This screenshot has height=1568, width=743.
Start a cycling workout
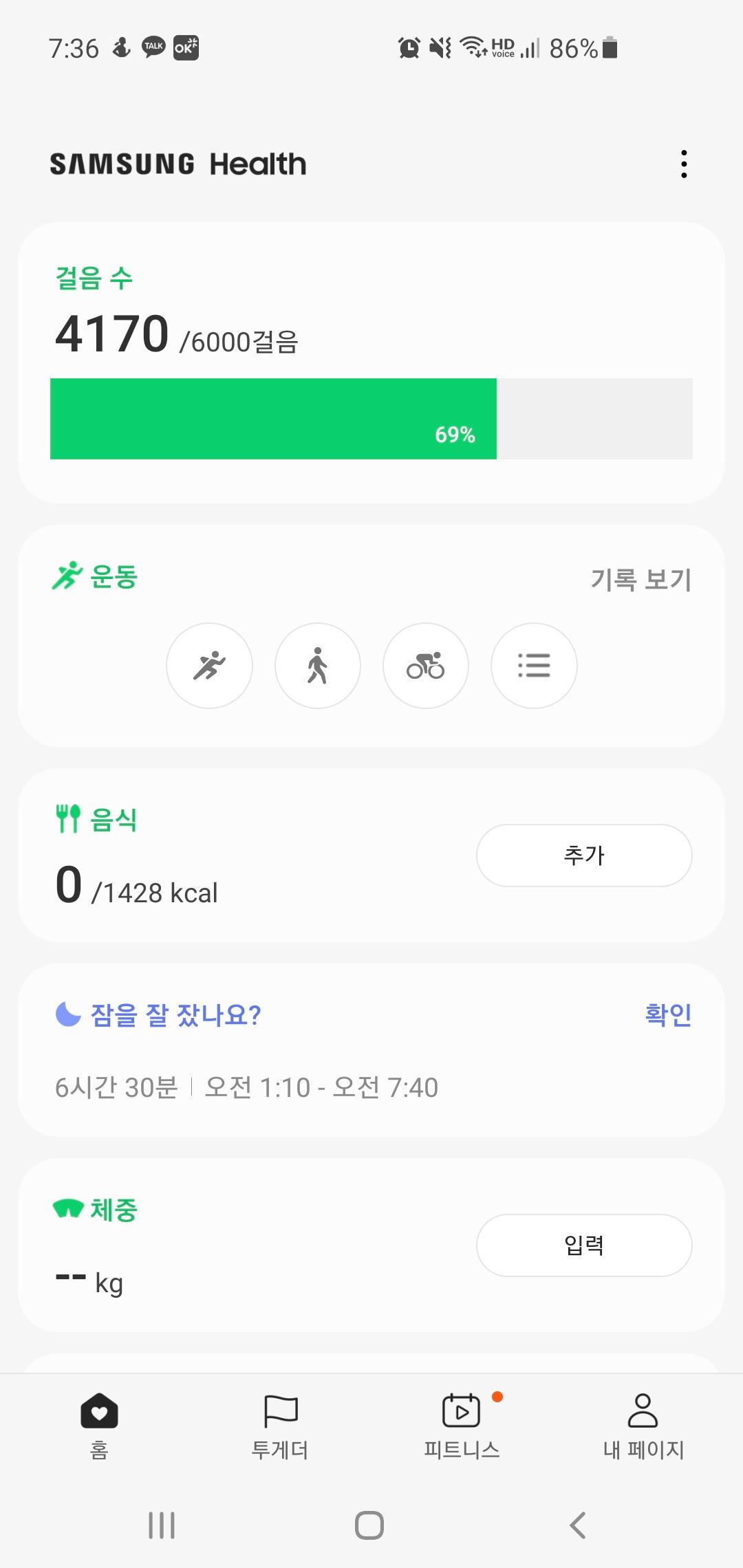[425, 666]
